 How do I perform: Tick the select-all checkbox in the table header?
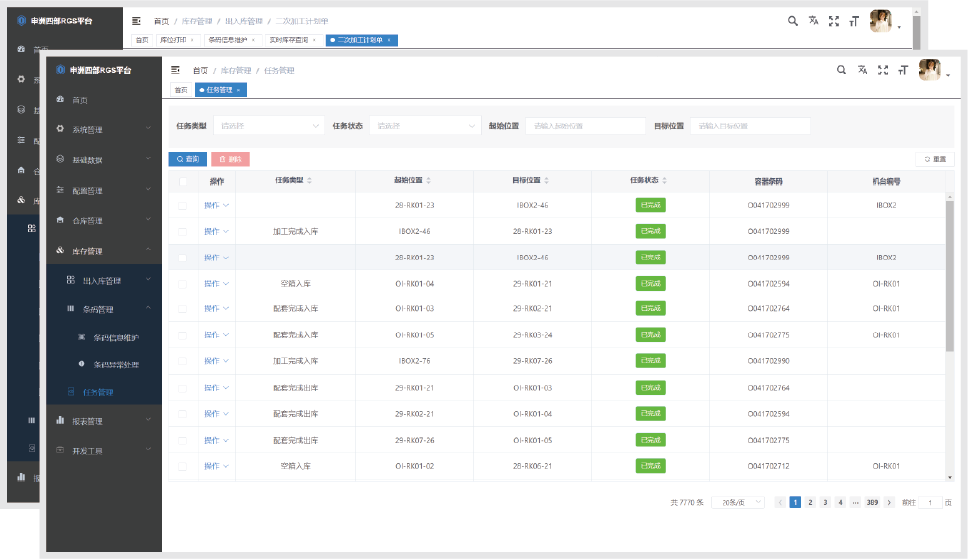click(183, 181)
